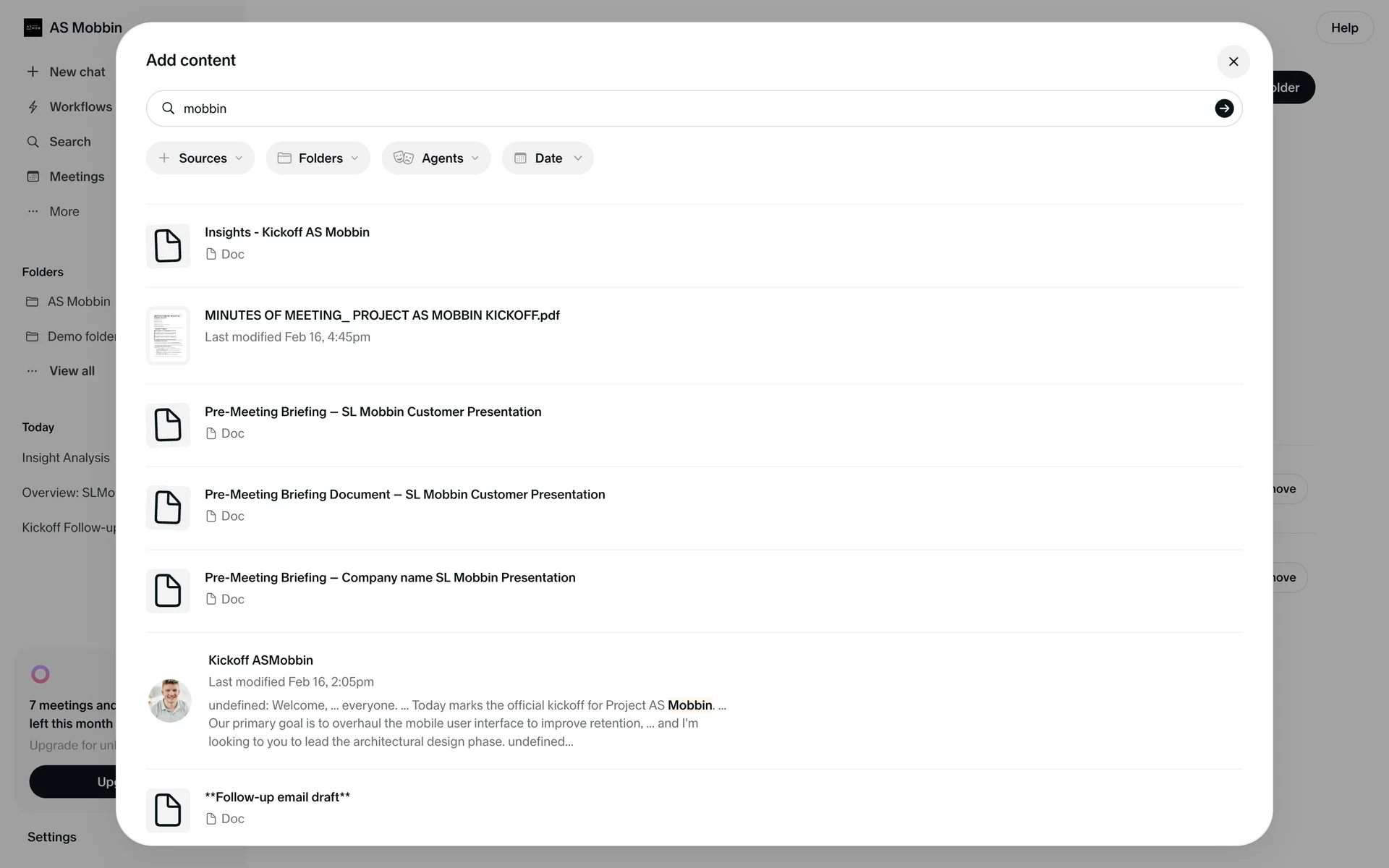Select the MINUTES OF MEETING PDF thumbnail
The height and width of the screenshot is (868, 1389).
point(168,336)
